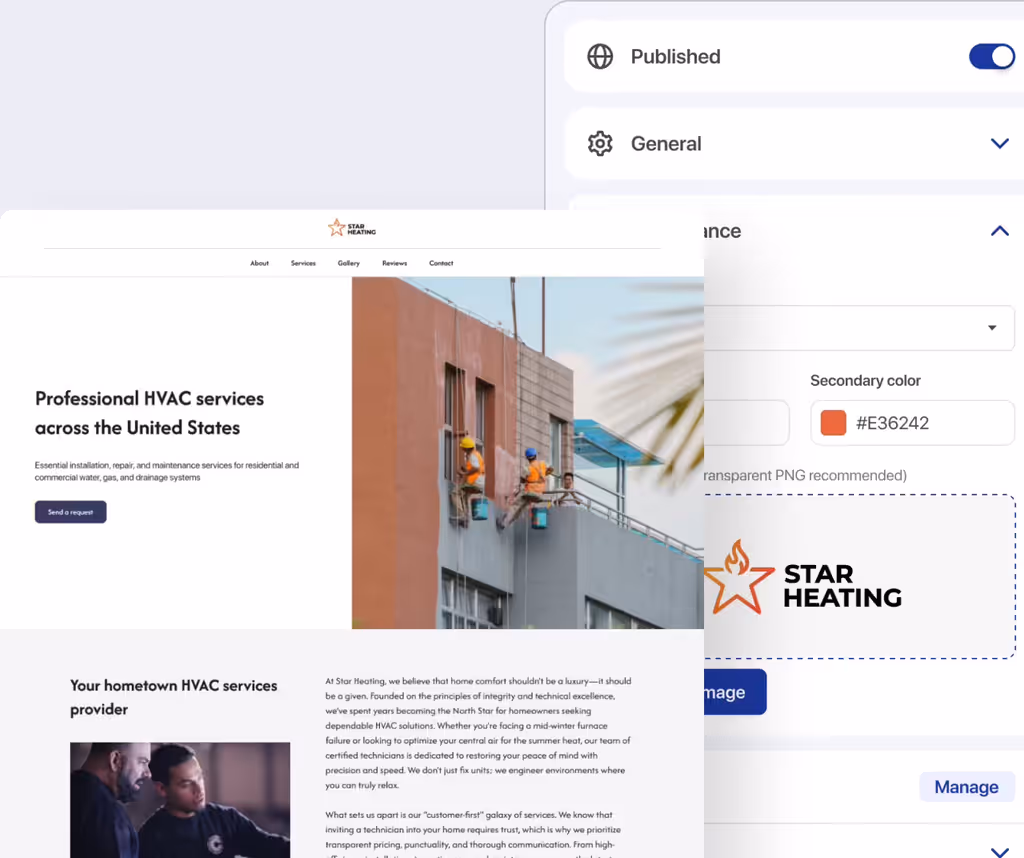Viewport: 1024px width, 858px height.
Task: Expand the section chevron under the Manage button
Action: 999,851
